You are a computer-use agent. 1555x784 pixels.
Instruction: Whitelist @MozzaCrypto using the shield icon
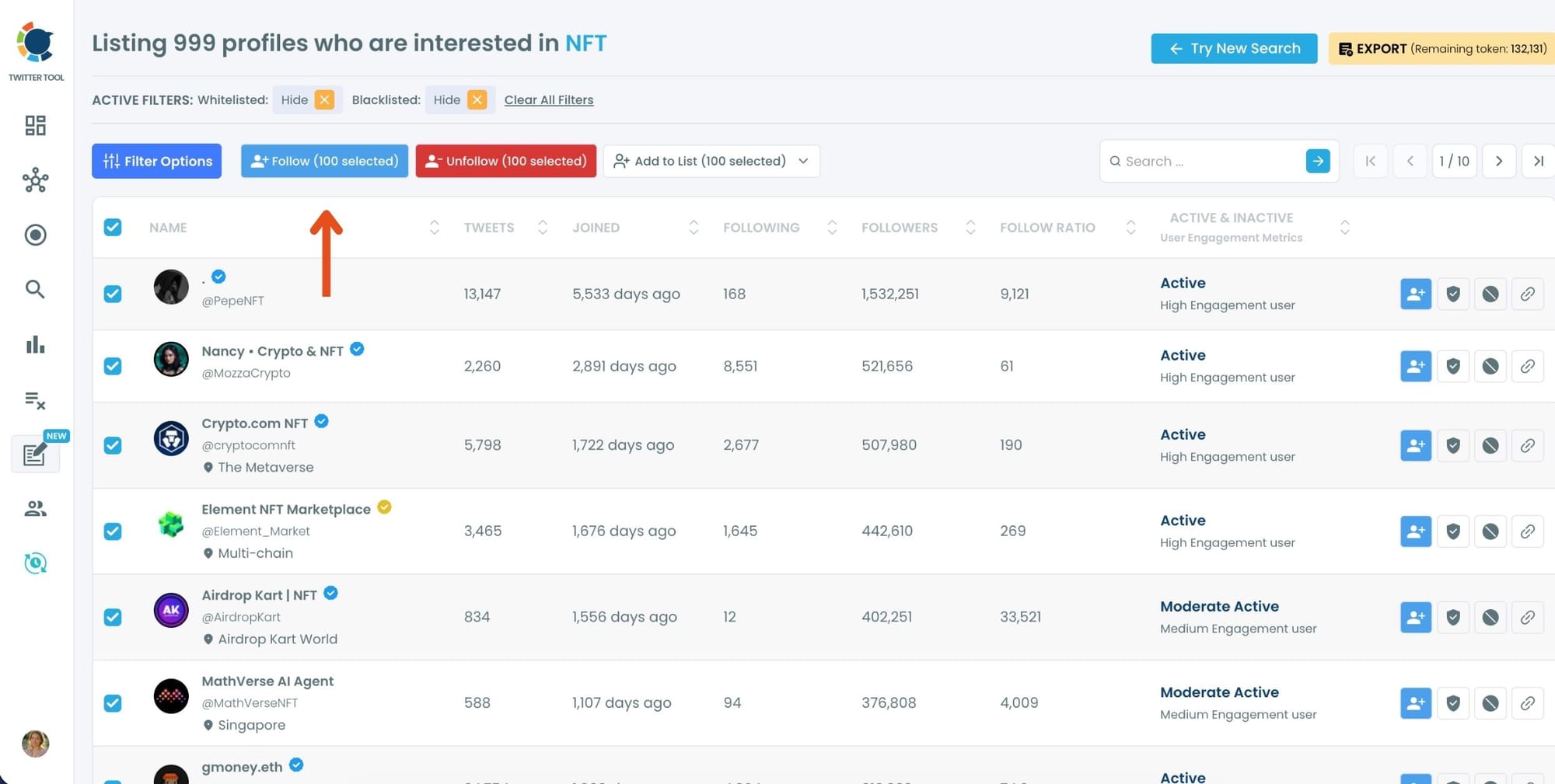1452,366
